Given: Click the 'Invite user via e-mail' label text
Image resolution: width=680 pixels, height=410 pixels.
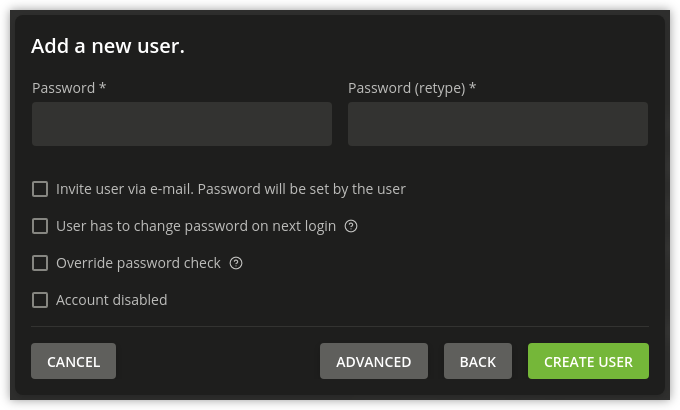Looking at the screenshot, I should click(x=124, y=189).
